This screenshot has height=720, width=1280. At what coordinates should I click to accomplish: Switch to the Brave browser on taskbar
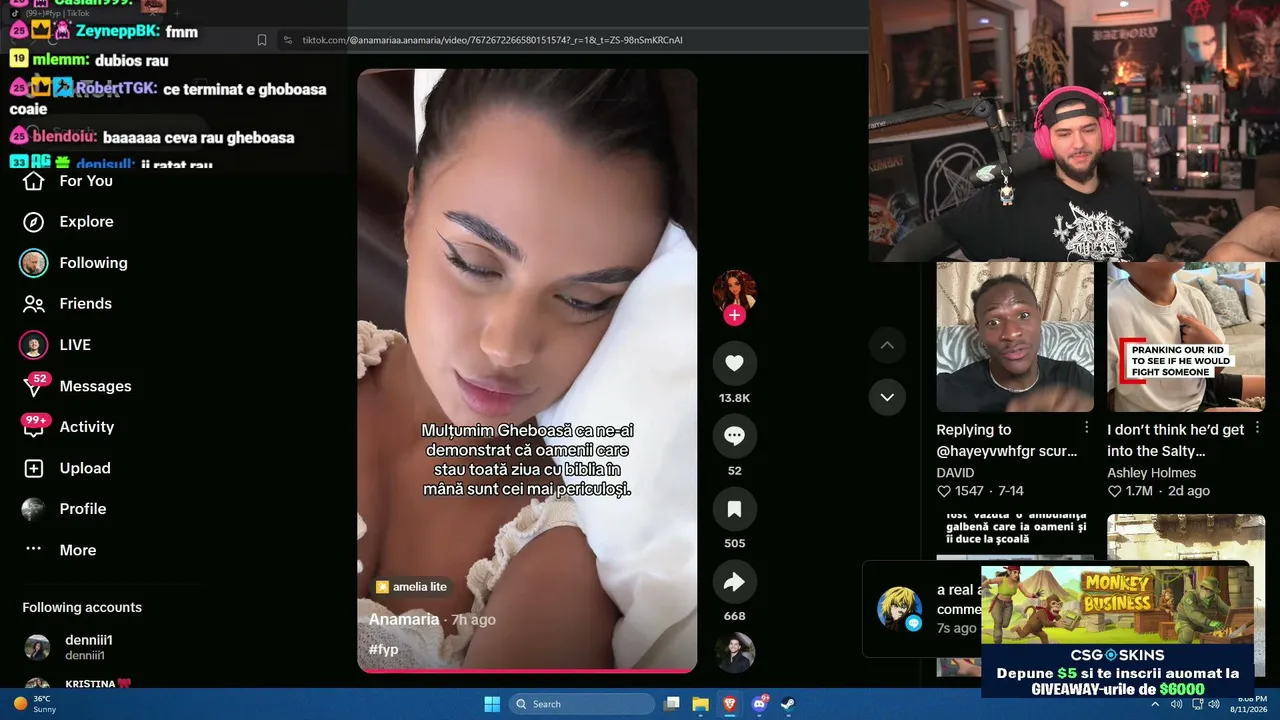(730, 704)
